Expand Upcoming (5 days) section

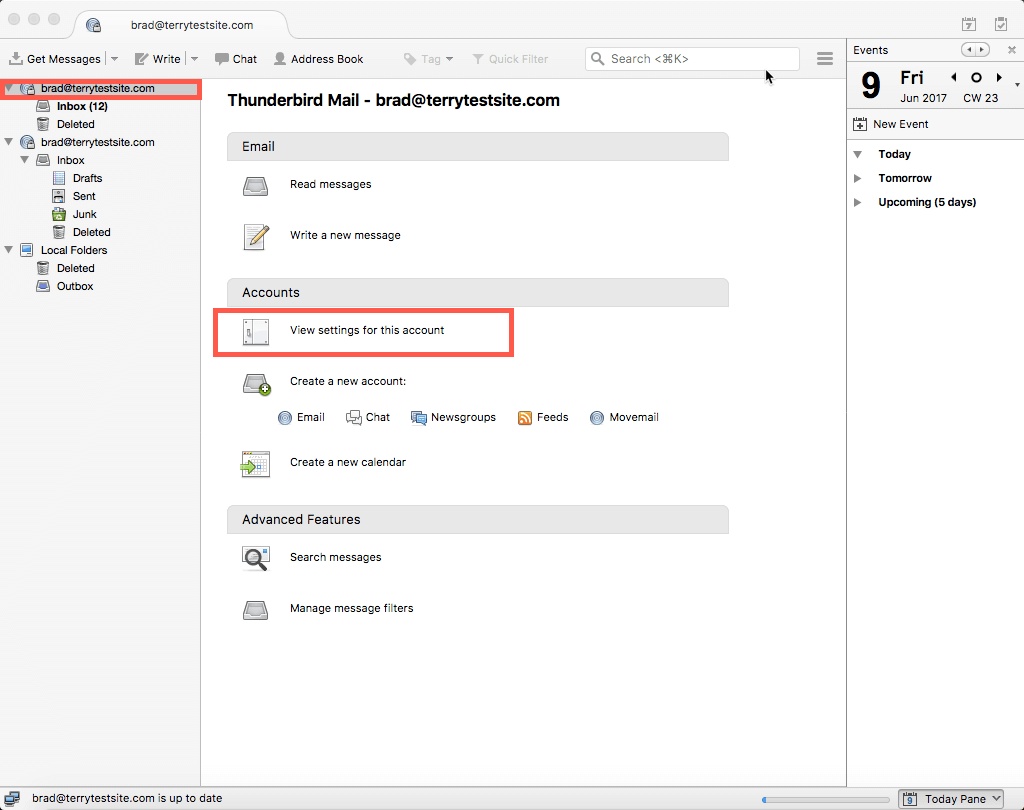858,202
